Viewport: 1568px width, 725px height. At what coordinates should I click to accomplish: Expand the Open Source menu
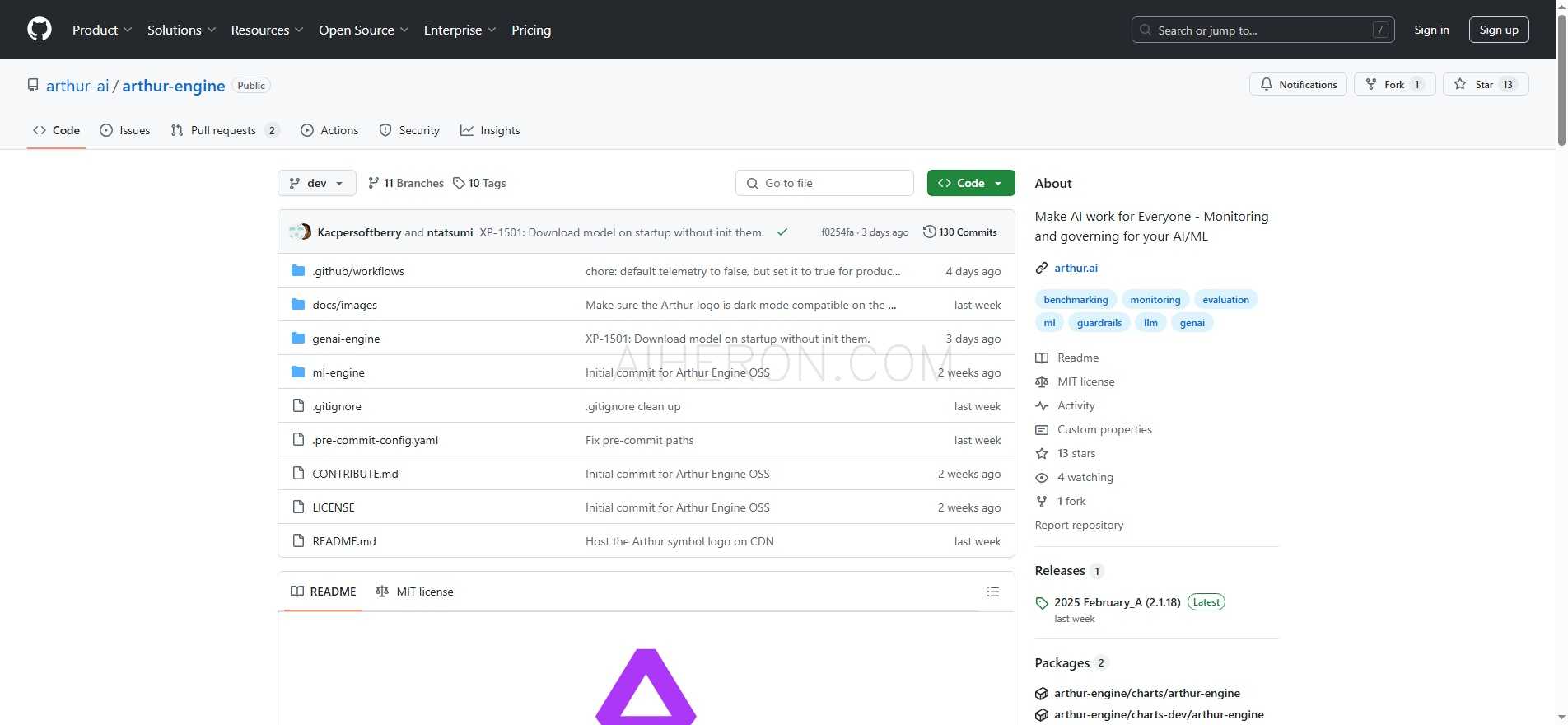(364, 30)
